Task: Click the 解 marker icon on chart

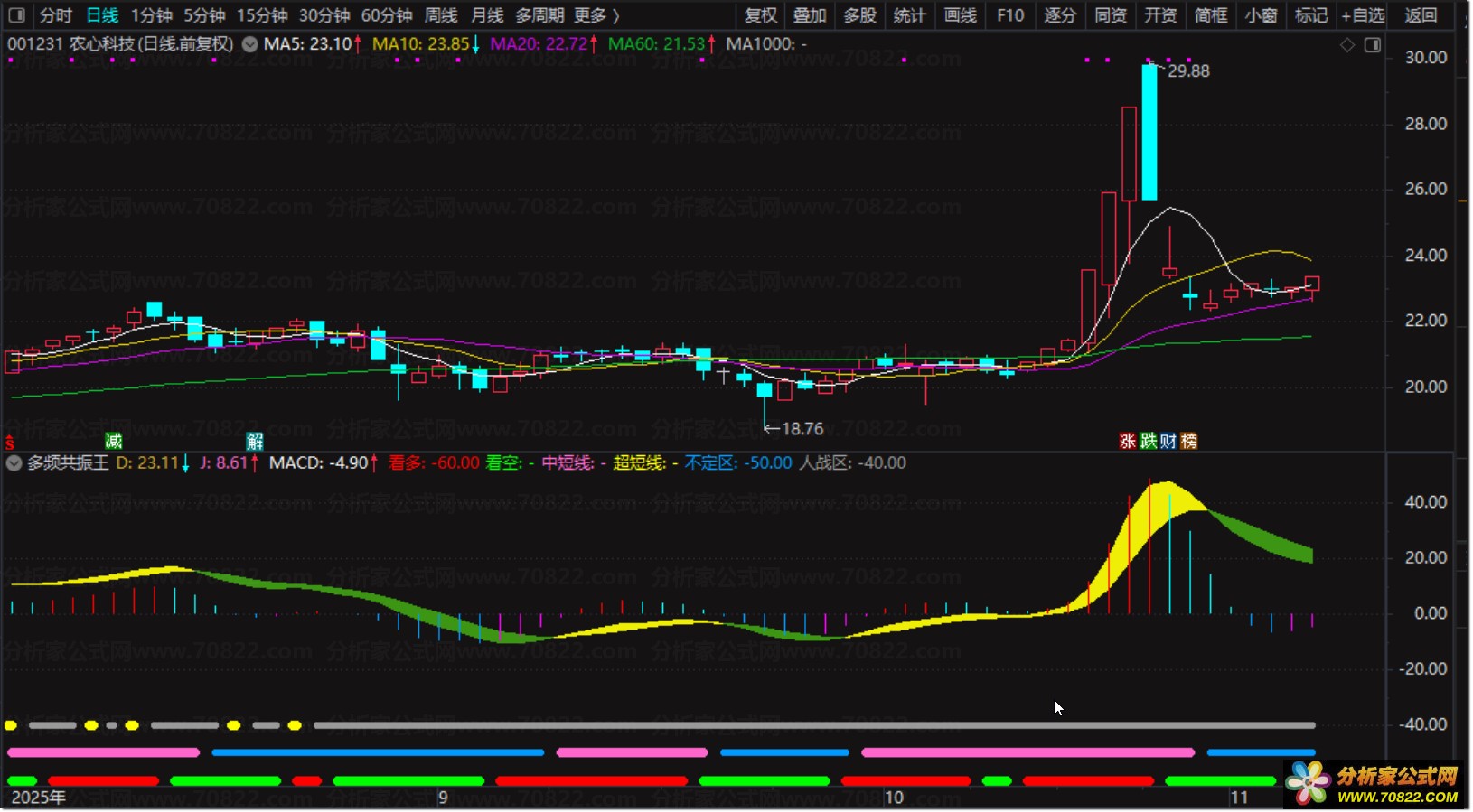Action: point(256,441)
